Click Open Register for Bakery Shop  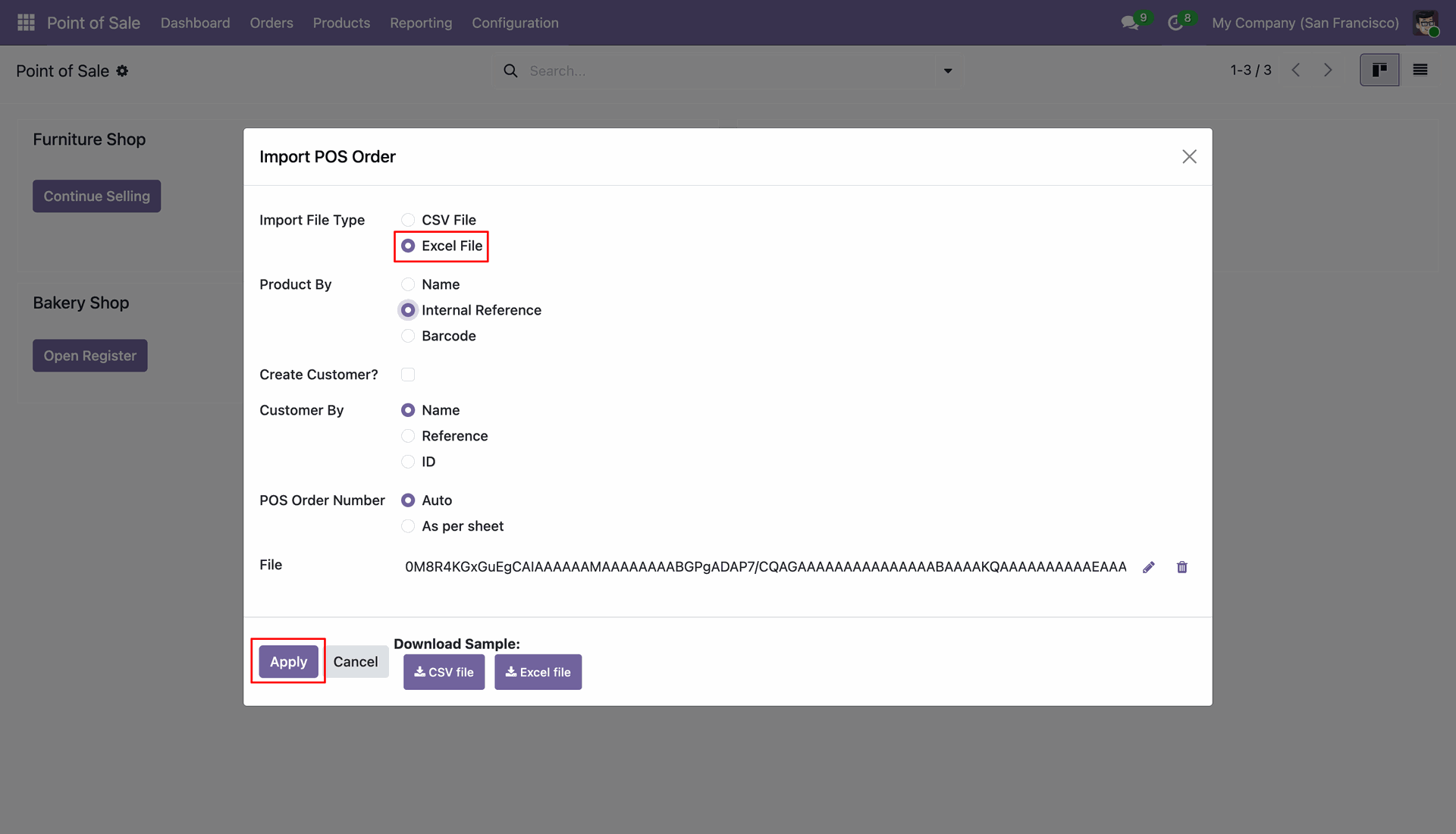(89, 356)
